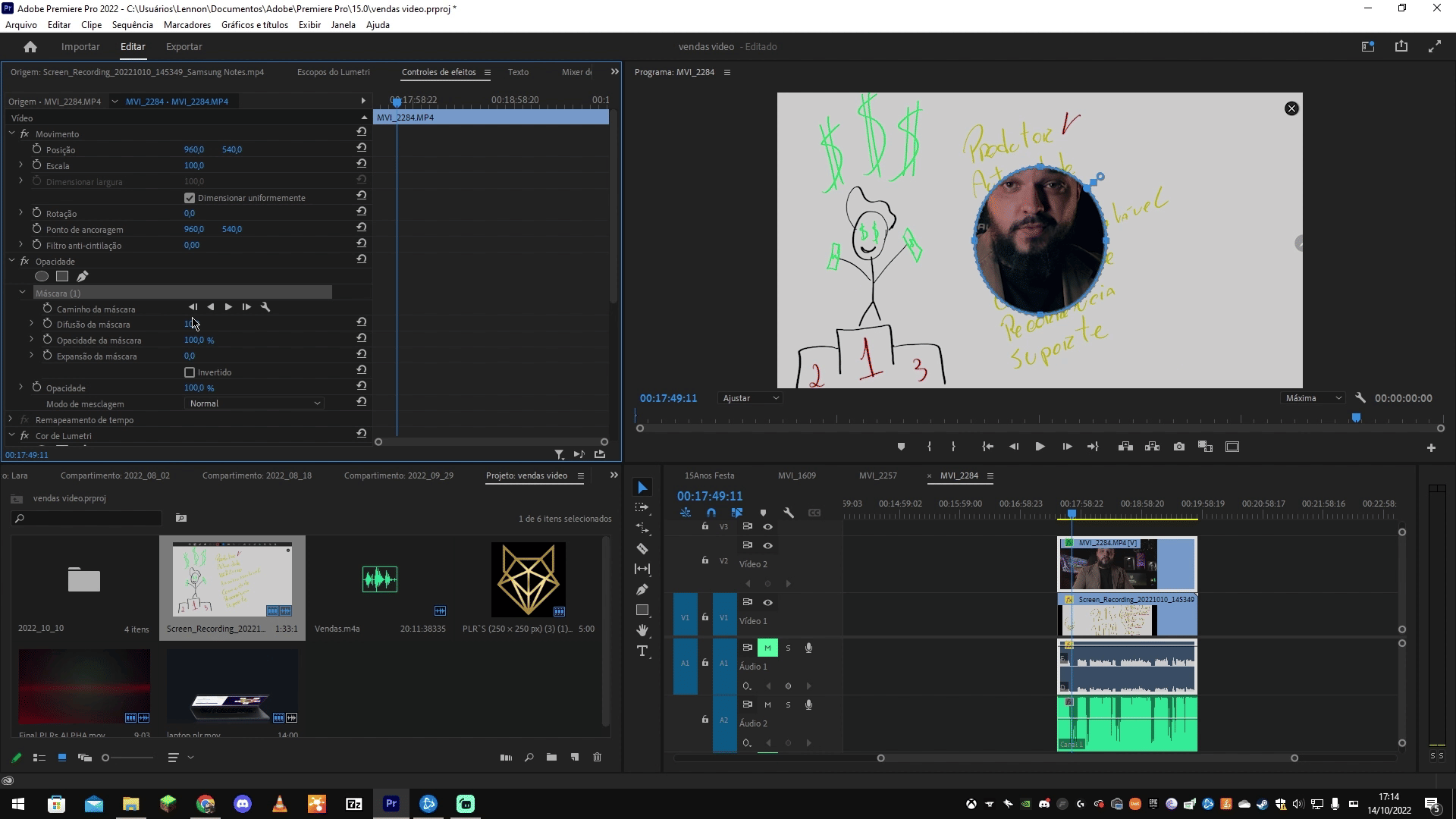Hide Vídeo 1 track using eye icon

767,602
